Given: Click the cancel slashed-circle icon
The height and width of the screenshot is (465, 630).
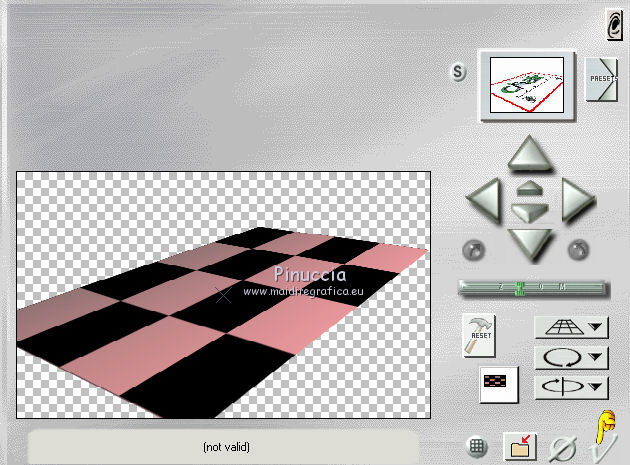Looking at the screenshot, I should click(562, 449).
